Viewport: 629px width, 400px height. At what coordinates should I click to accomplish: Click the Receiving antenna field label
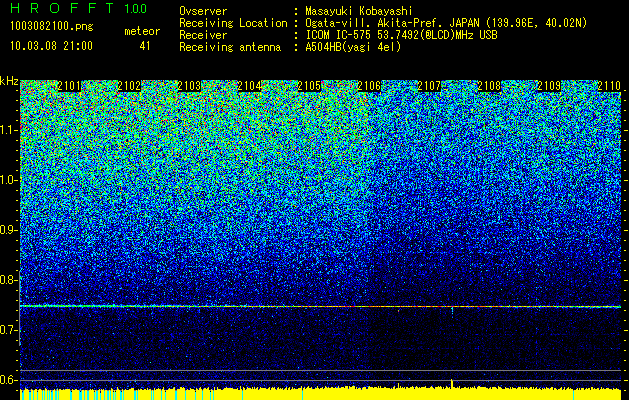[x=230, y=47]
